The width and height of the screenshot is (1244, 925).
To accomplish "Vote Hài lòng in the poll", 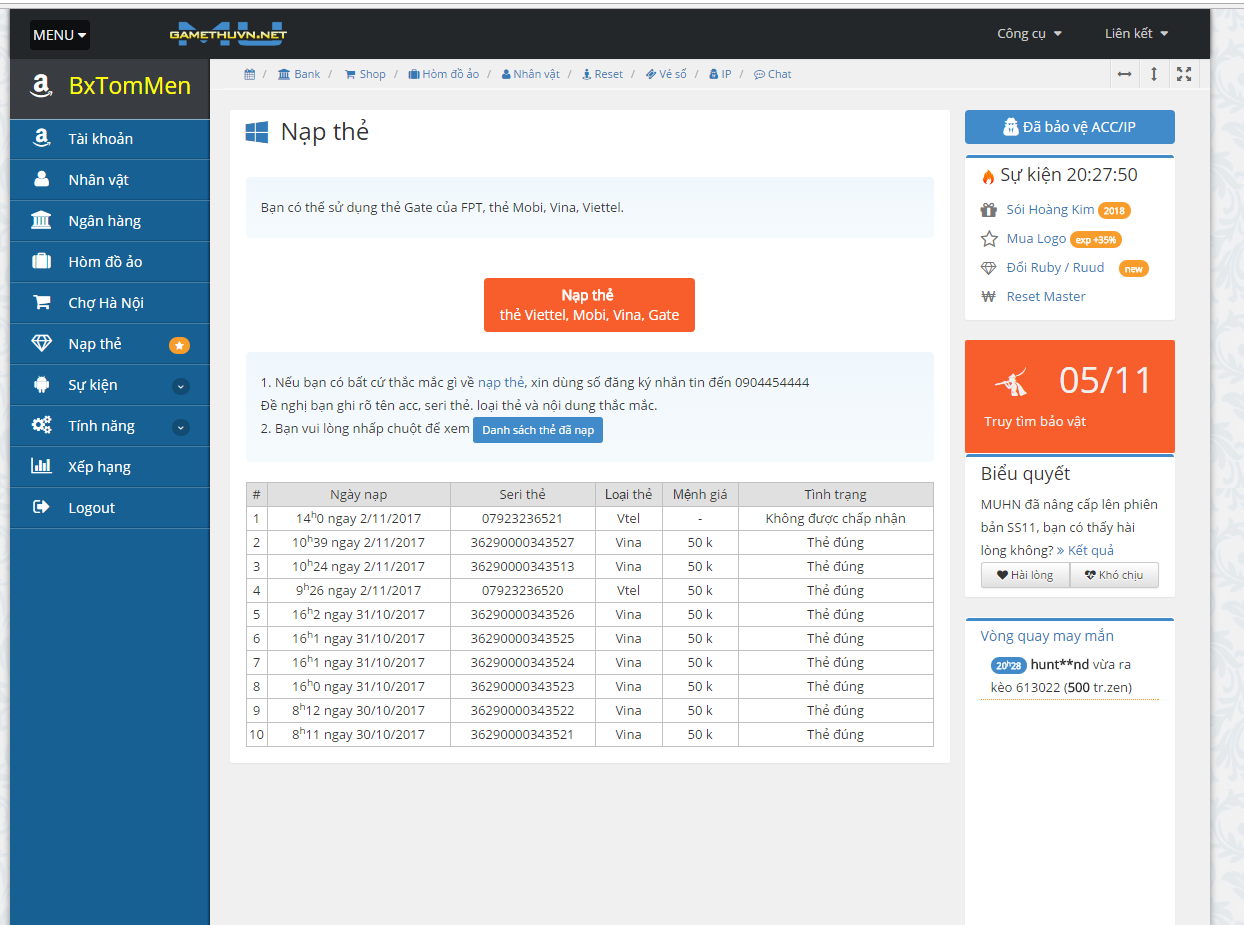I will tap(1025, 575).
